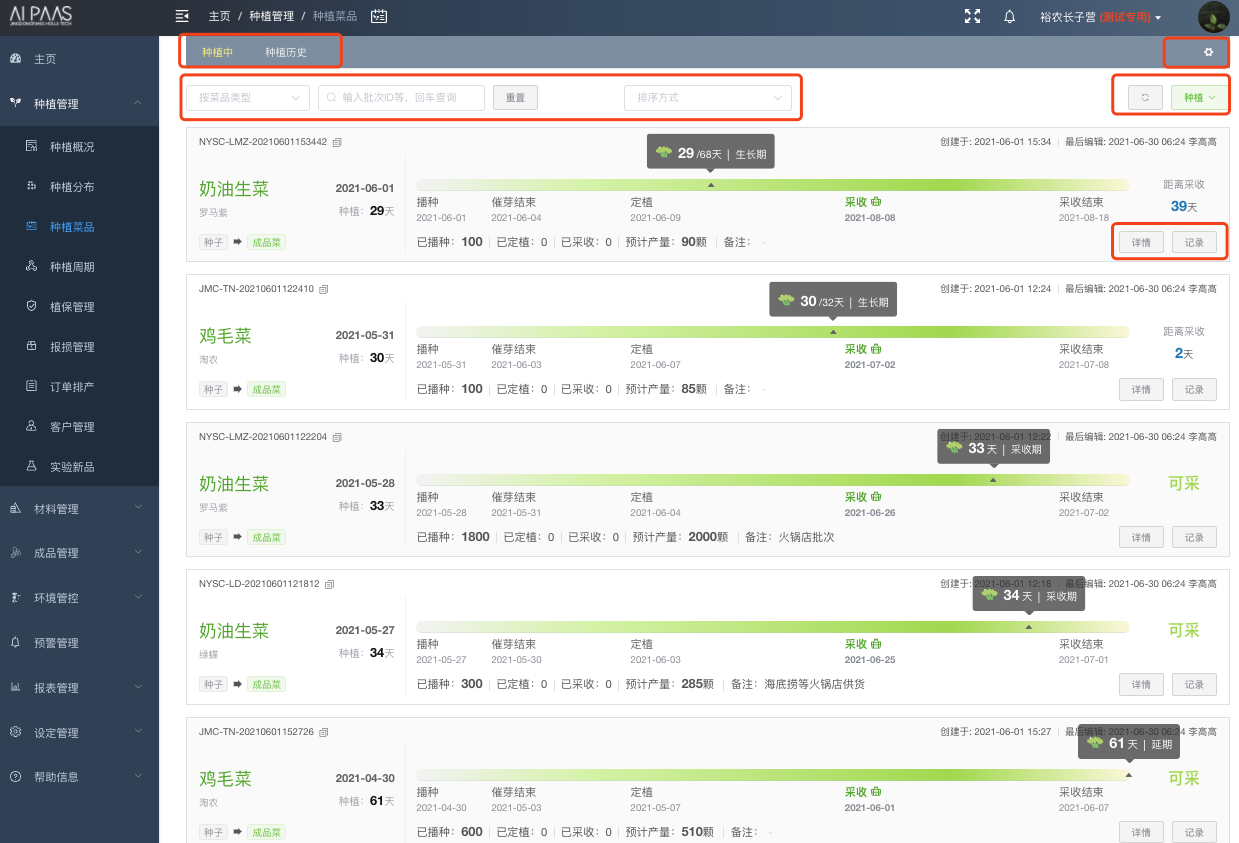Click the harvest icon next to 2021-08-08

[876, 201]
